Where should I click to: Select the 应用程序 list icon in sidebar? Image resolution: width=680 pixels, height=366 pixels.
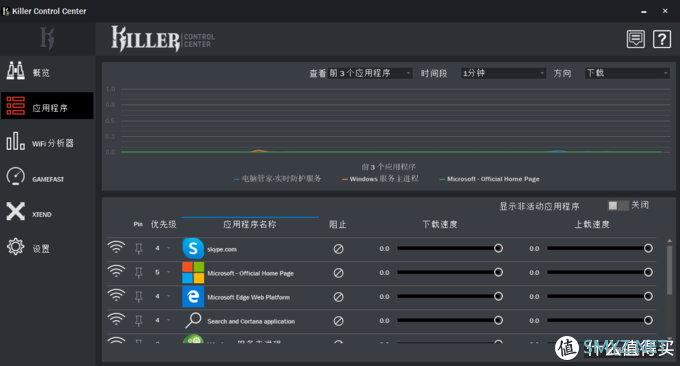coord(16,106)
